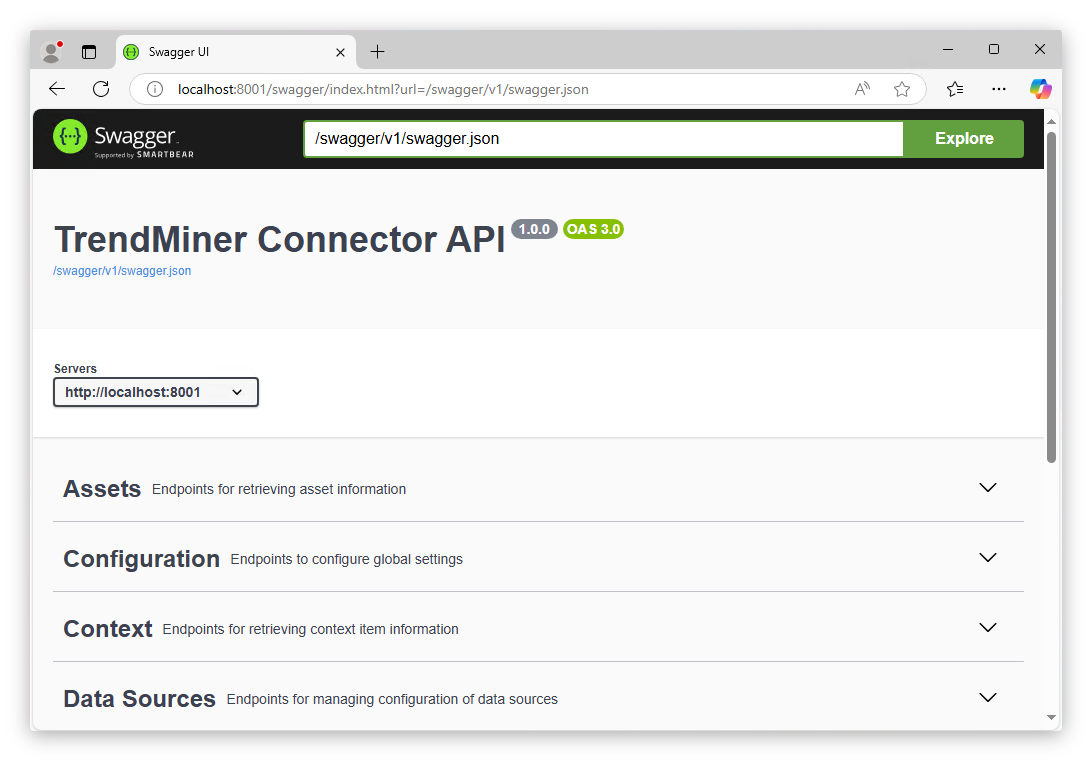Screen dimensions: 1092x761
Task: Open the browser Copilot icon
Action: 1040,89
